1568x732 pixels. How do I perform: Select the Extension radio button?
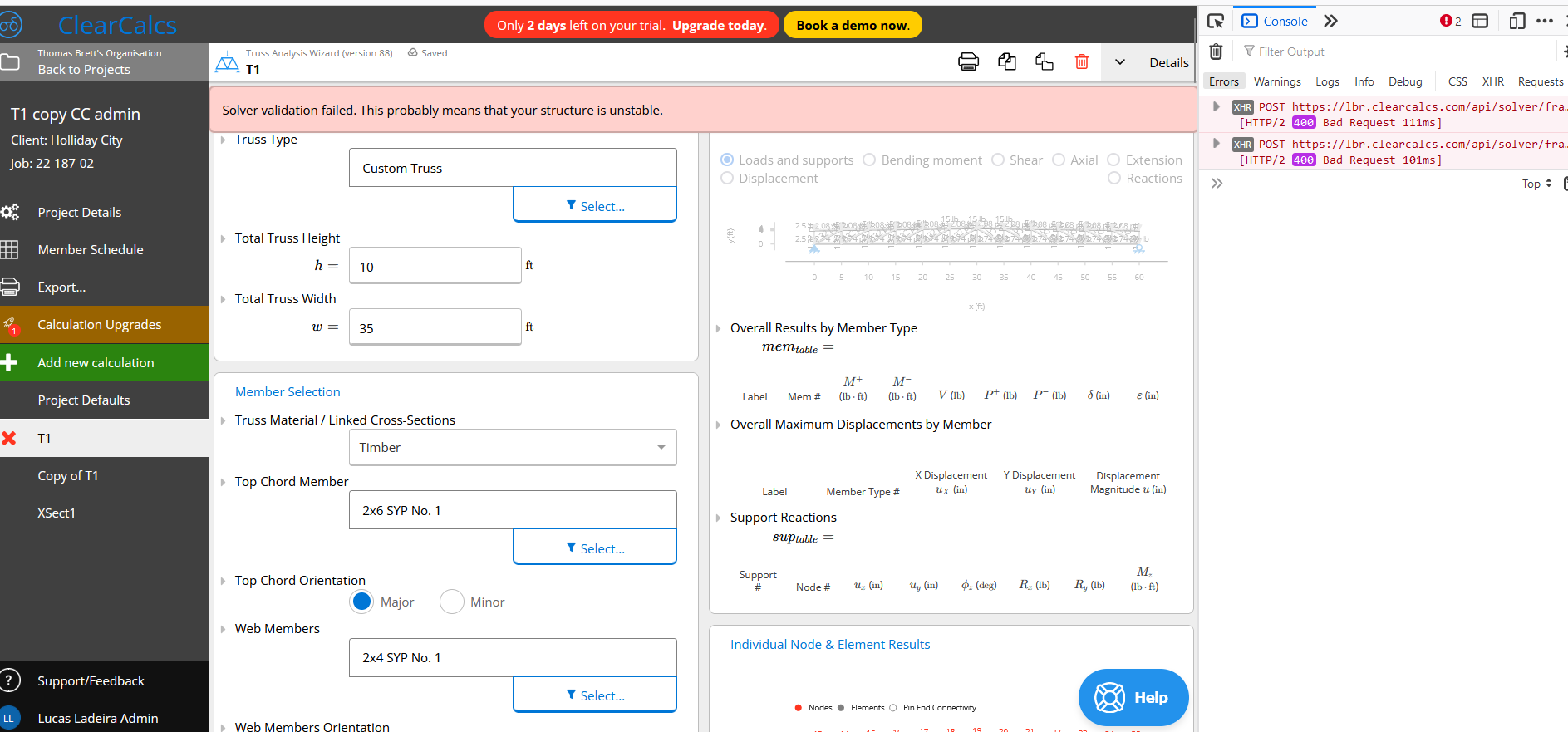[x=1113, y=160]
